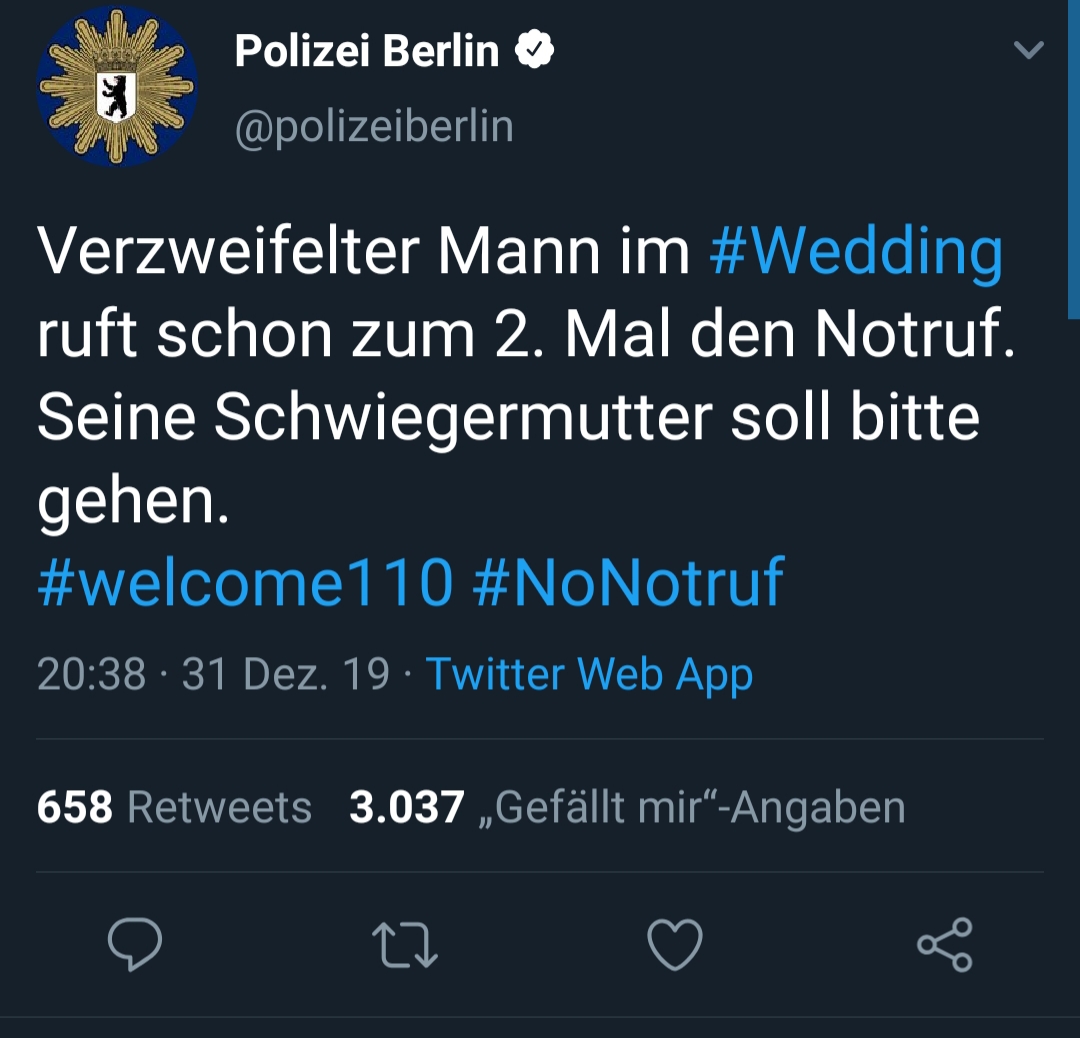Tap the #NoNotruf hashtag

coord(628,582)
